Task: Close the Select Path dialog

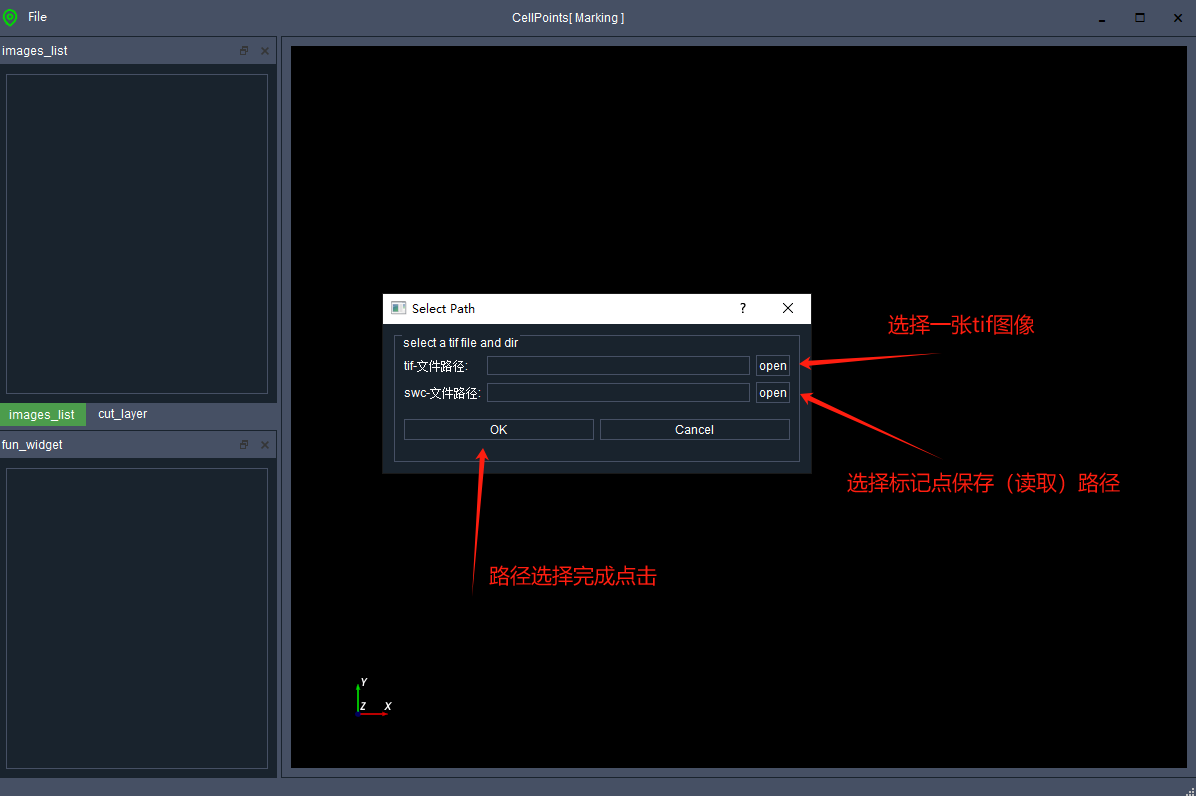Action: pos(788,308)
